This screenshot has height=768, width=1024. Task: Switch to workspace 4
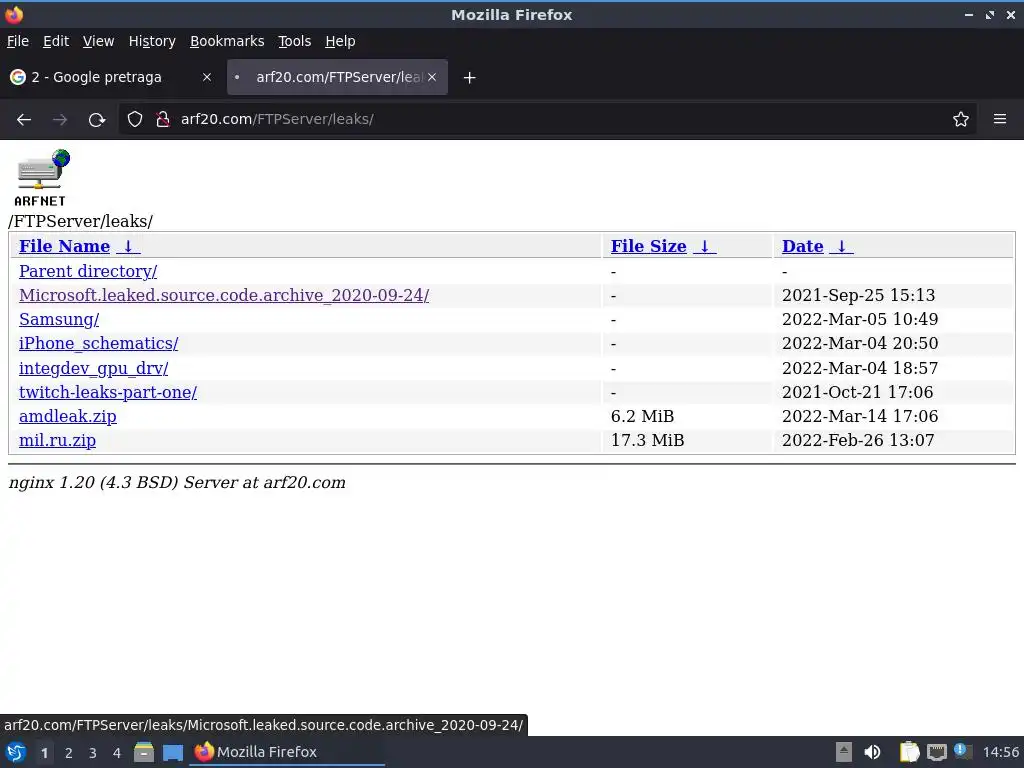point(117,753)
